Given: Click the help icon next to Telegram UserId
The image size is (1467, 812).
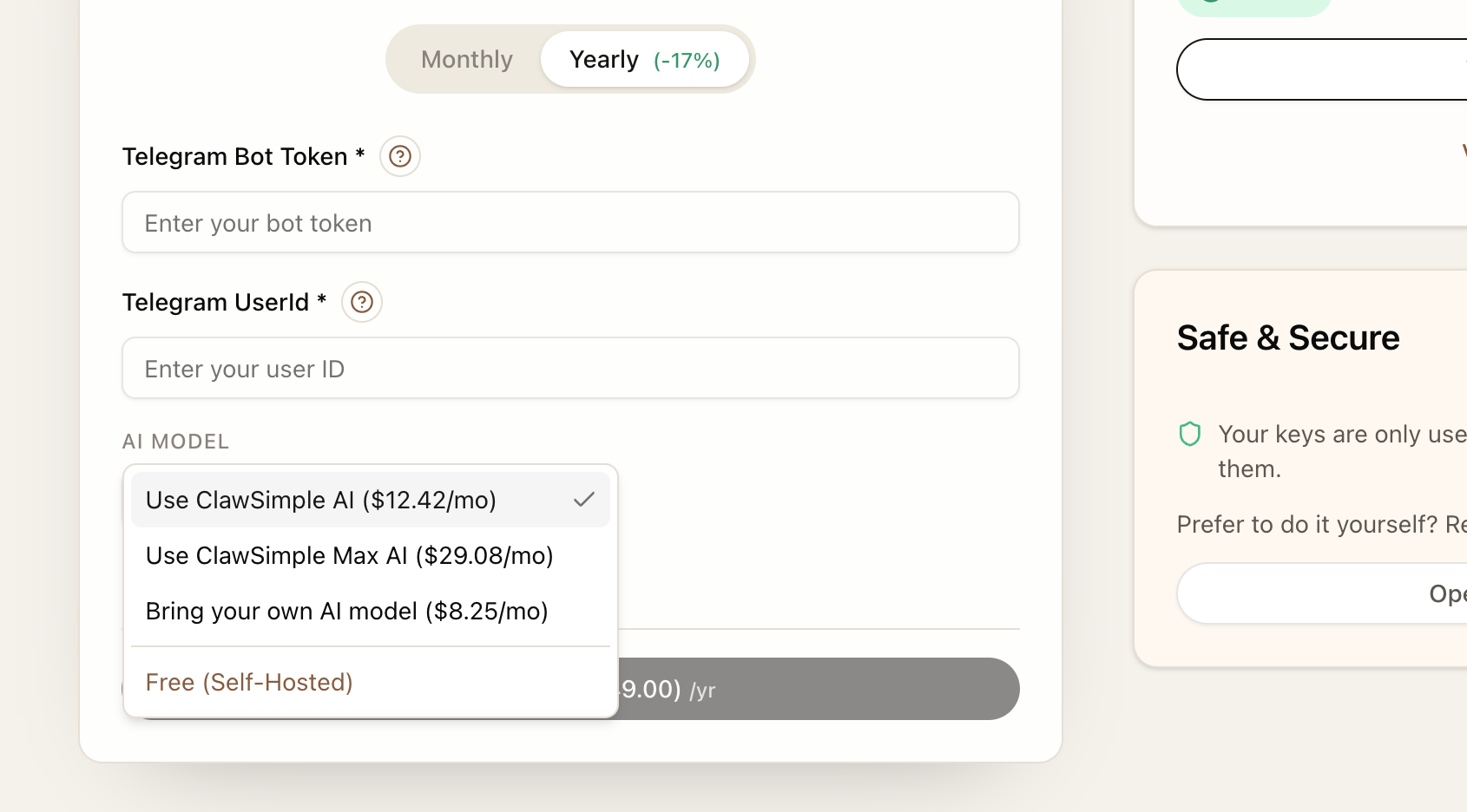Looking at the screenshot, I should pos(361,302).
